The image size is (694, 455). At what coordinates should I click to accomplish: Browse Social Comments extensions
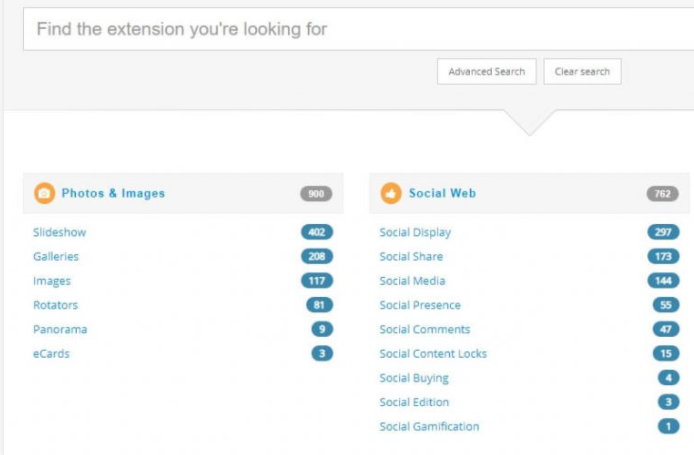tap(424, 330)
